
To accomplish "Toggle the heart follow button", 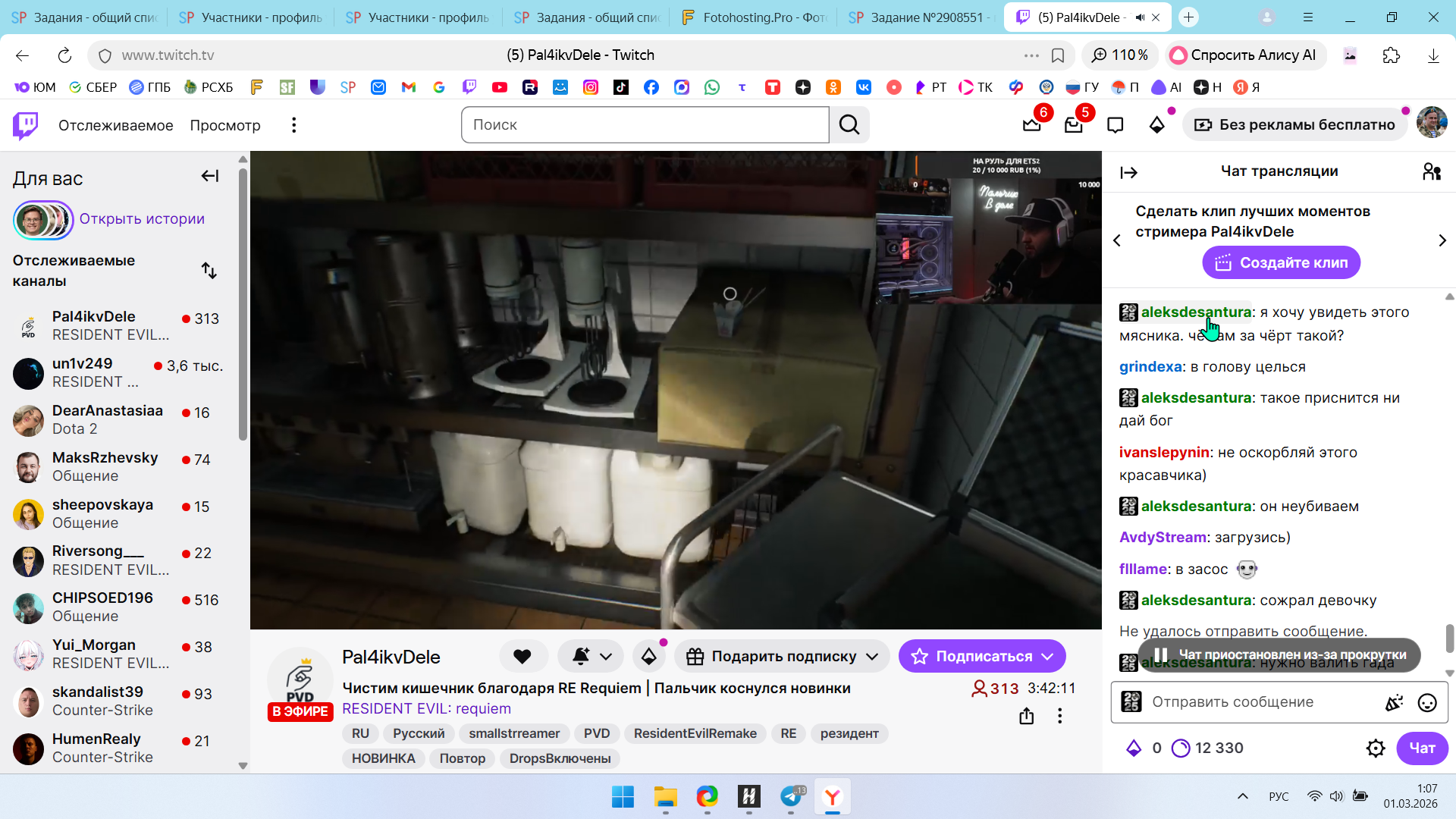I will click(522, 657).
